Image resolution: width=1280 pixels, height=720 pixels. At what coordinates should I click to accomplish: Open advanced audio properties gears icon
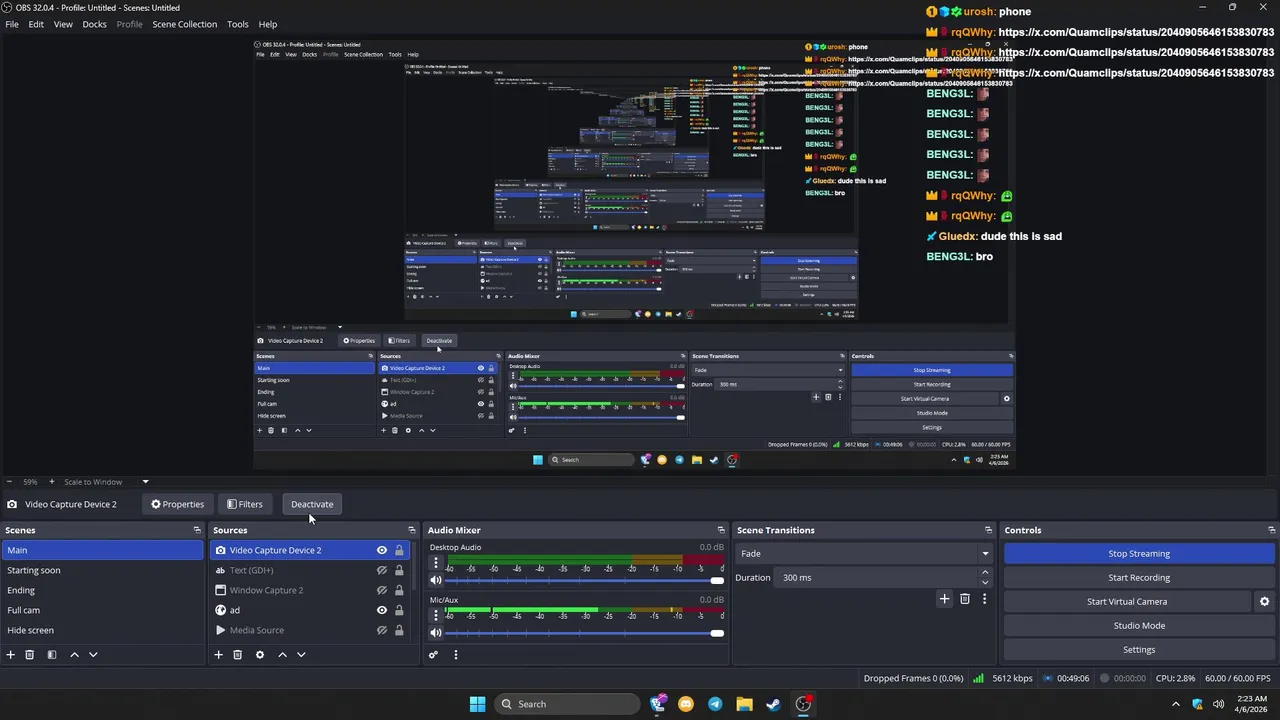pos(433,655)
